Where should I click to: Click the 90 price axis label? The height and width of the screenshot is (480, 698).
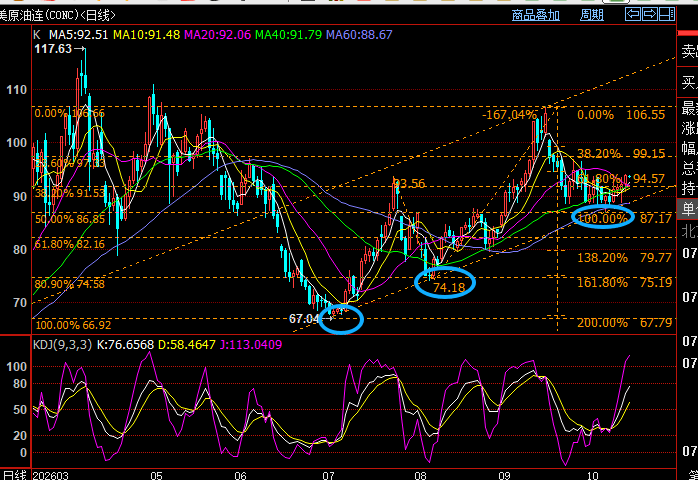pyautogui.click(x=20, y=197)
